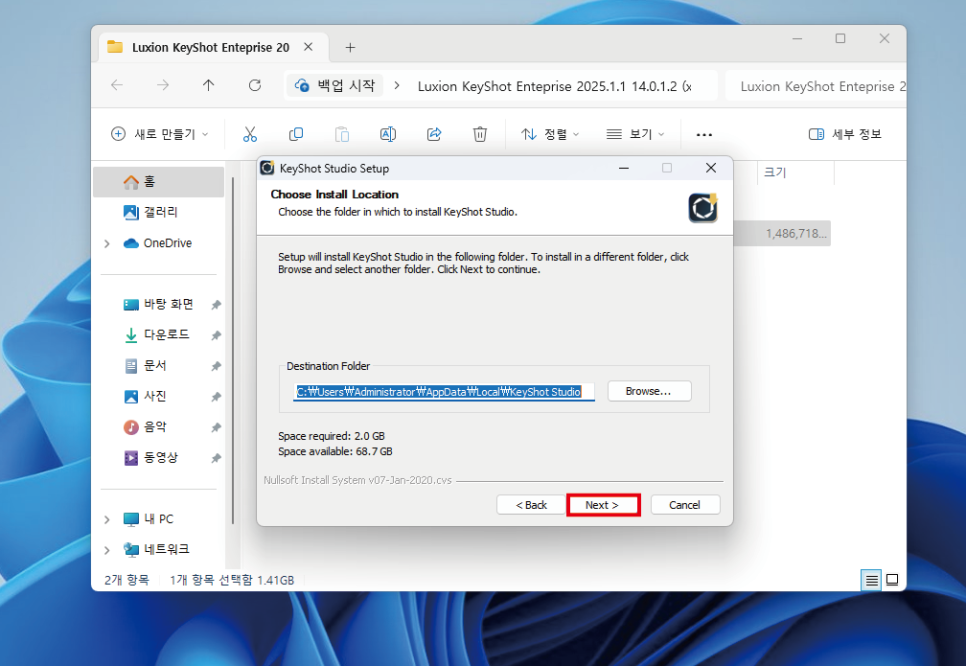The image size is (966, 666).
Task: Click the pin icon beside 동영상
Action: (x=216, y=458)
